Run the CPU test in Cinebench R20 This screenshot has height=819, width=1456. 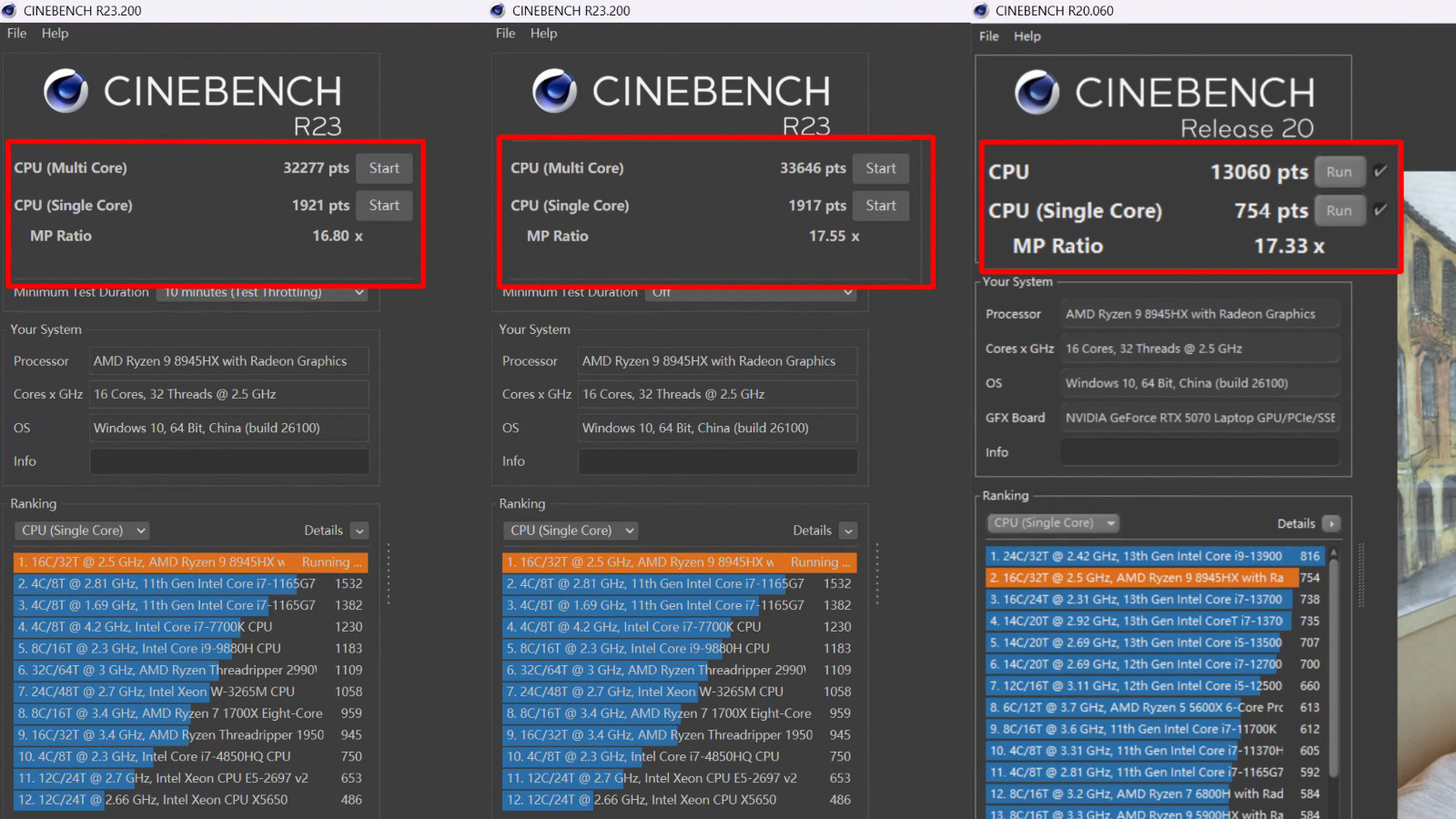tap(1340, 172)
